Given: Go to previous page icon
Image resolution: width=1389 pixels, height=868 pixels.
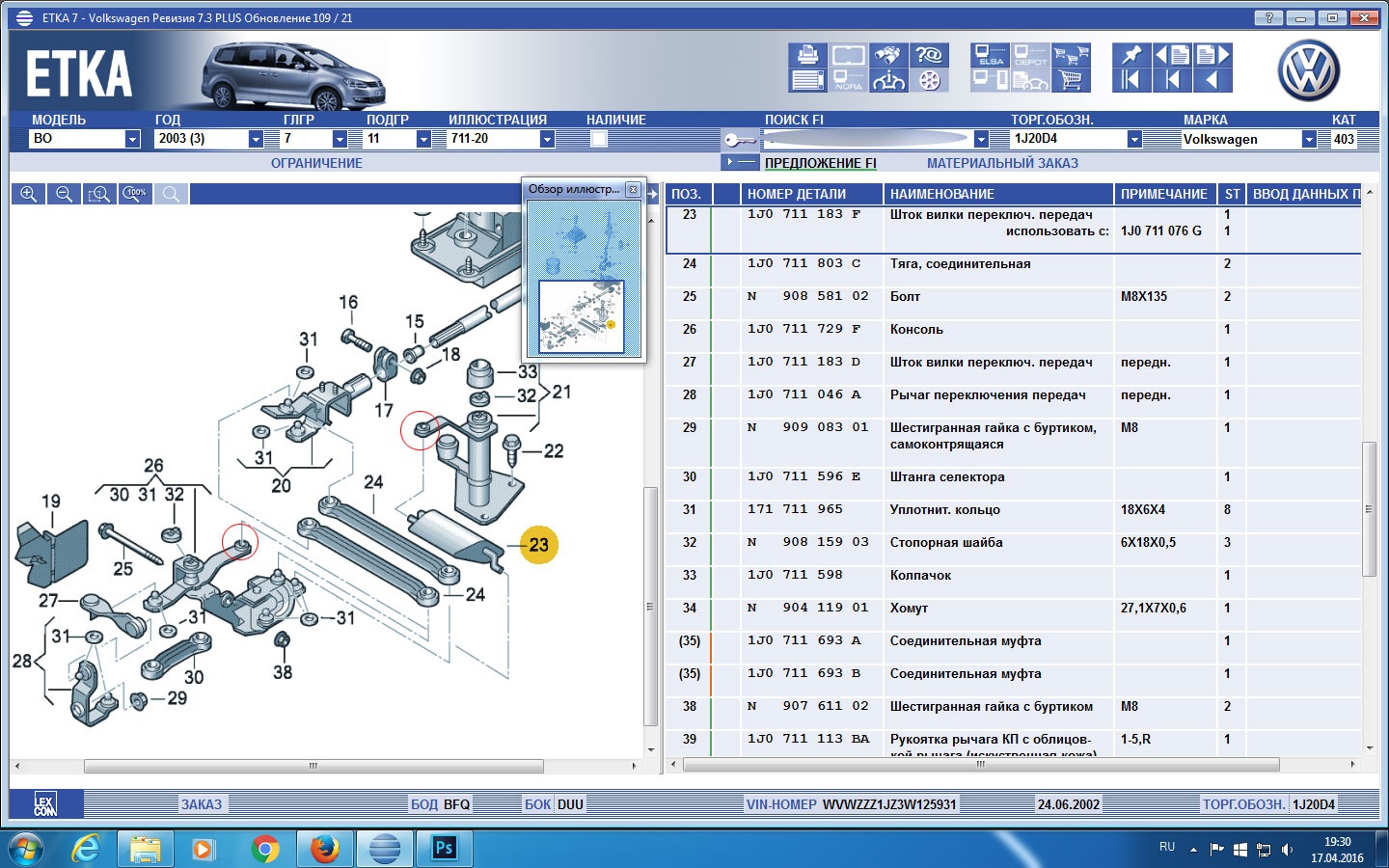Looking at the screenshot, I should pos(1172,55).
